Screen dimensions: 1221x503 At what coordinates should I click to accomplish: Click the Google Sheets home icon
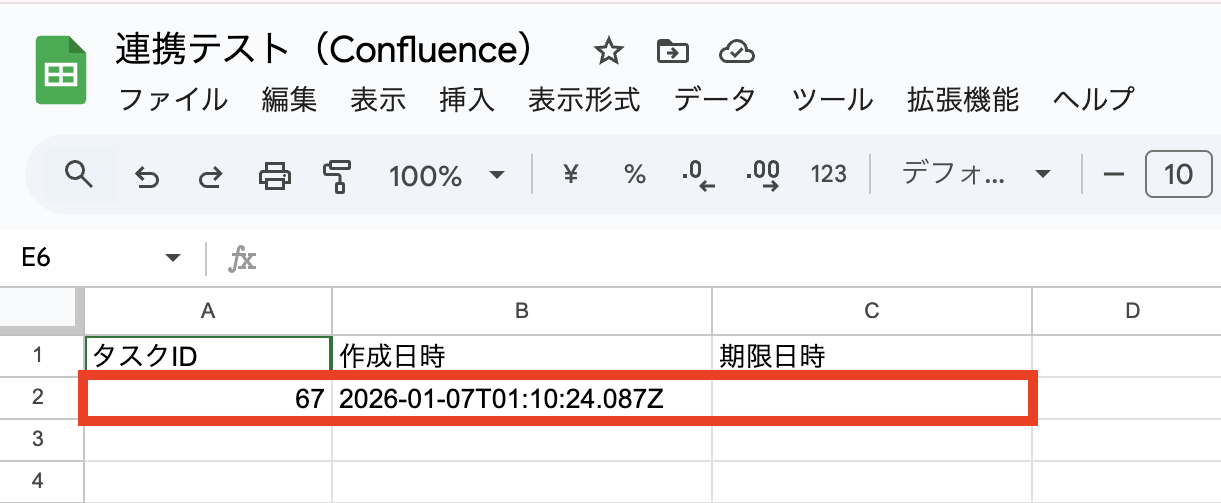pos(58,71)
